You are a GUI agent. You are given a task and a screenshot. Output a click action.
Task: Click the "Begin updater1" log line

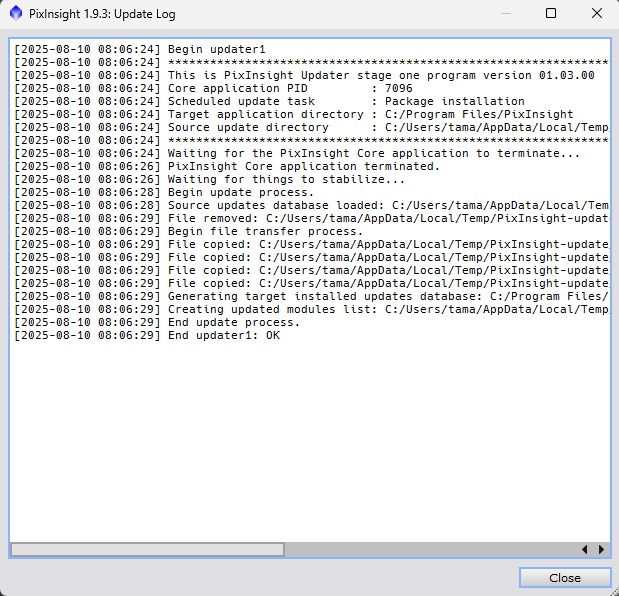140,49
